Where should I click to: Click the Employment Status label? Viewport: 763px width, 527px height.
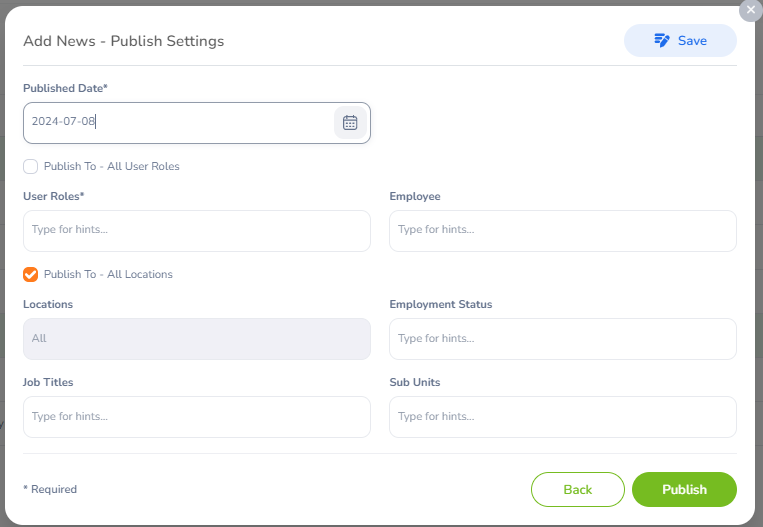point(440,304)
